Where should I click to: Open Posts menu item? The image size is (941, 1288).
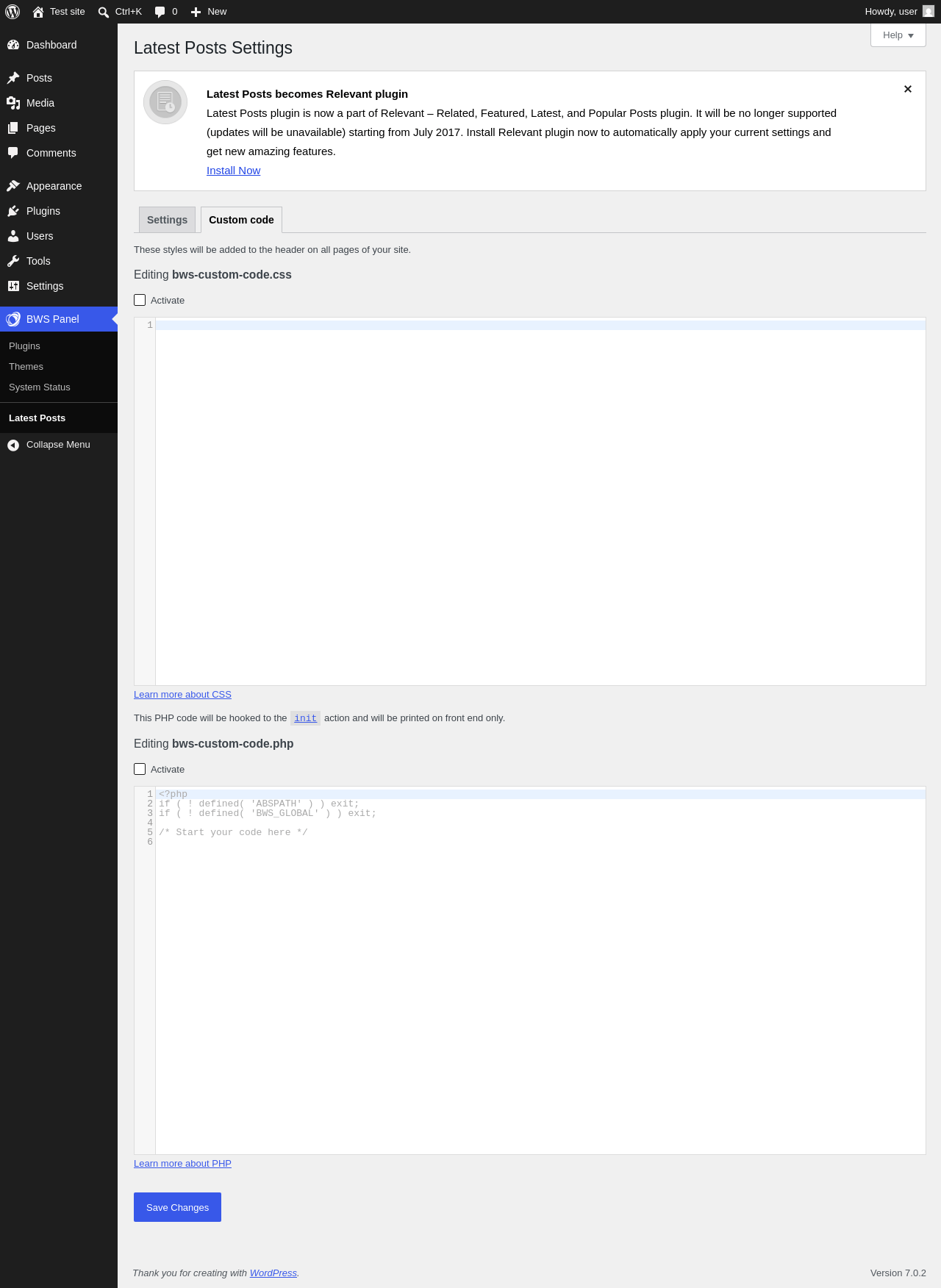click(x=59, y=78)
